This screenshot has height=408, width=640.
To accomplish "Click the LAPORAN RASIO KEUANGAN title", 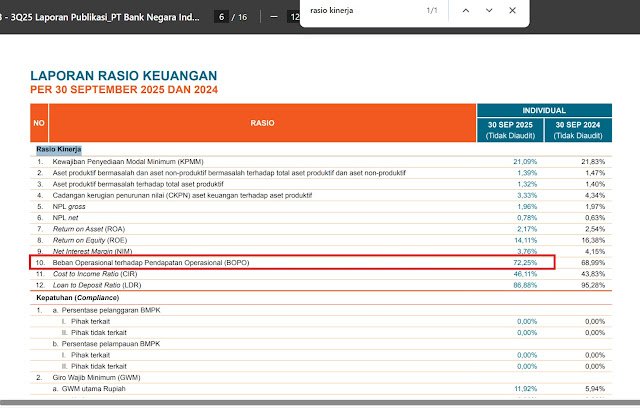I will (123, 76).
